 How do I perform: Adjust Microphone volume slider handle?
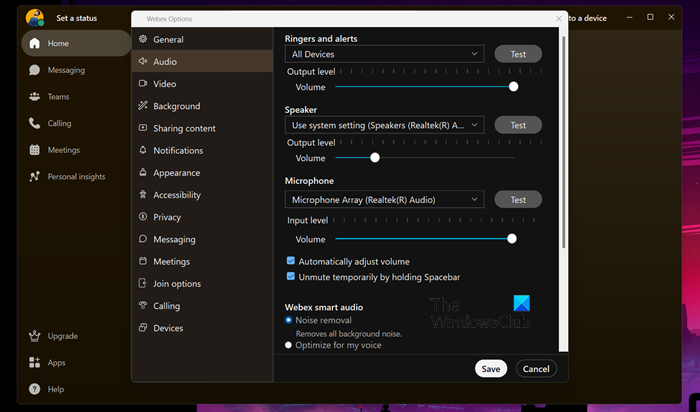click(512, 239)
